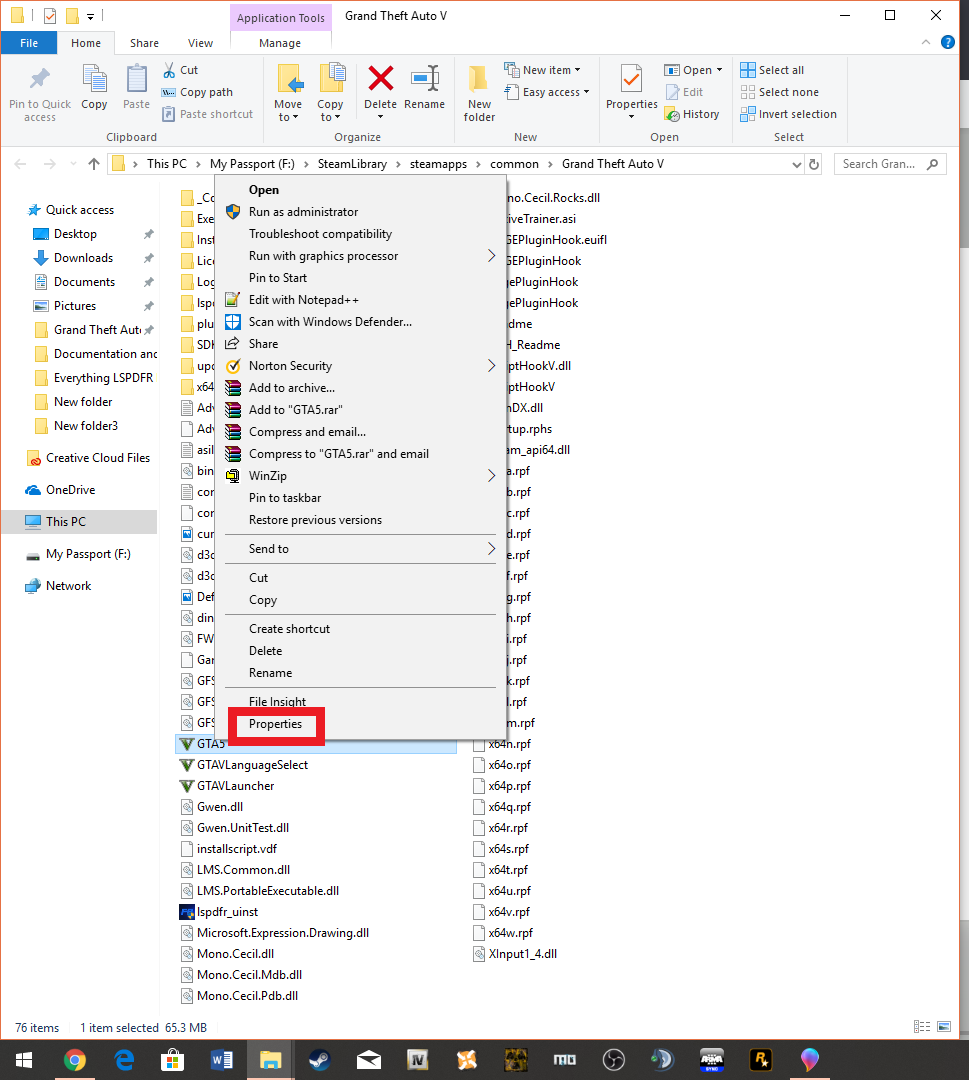Screen dimensions: 969x1080
Task: Select Restore previous versions menu item
Action: pyautogui.click(x=362, y=520)
